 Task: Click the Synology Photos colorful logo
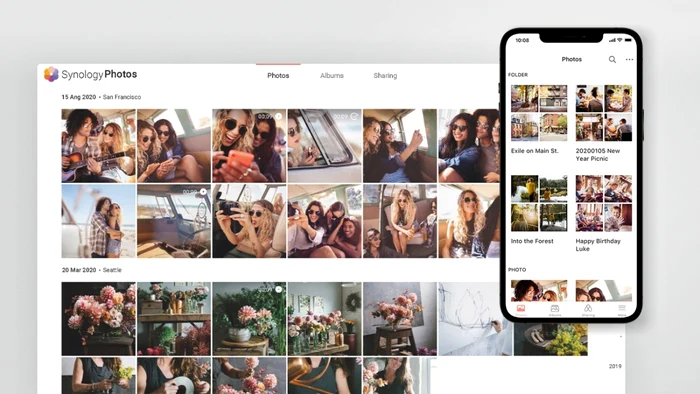coord(51,74)
